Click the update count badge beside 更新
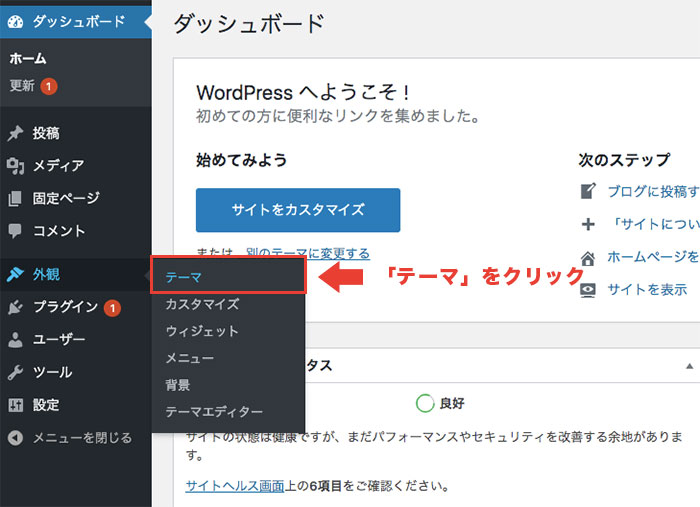700x507 pixels. [x=49, y=86]
